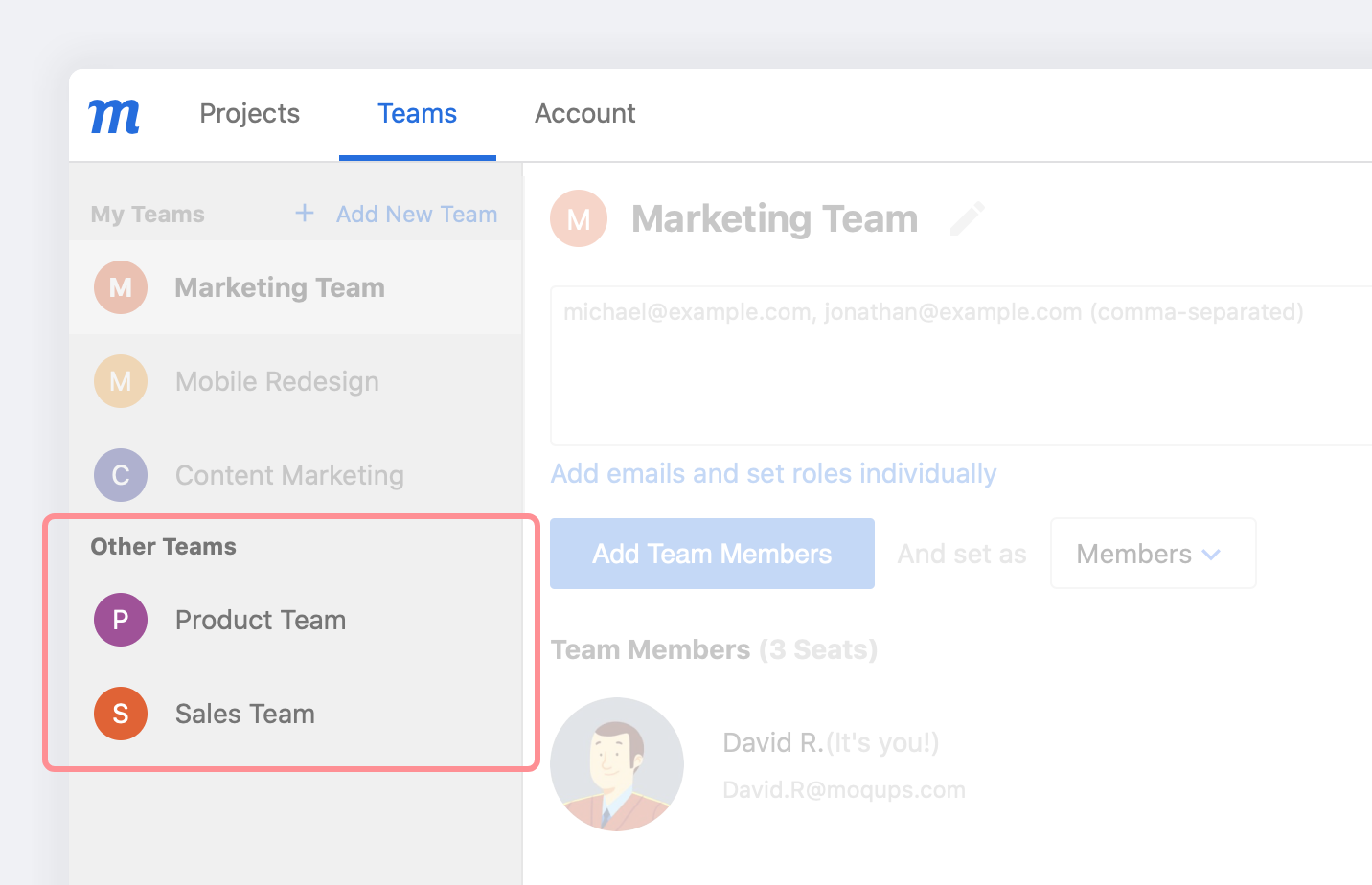
Task: Click the Add New Team link
Action: 416,214
